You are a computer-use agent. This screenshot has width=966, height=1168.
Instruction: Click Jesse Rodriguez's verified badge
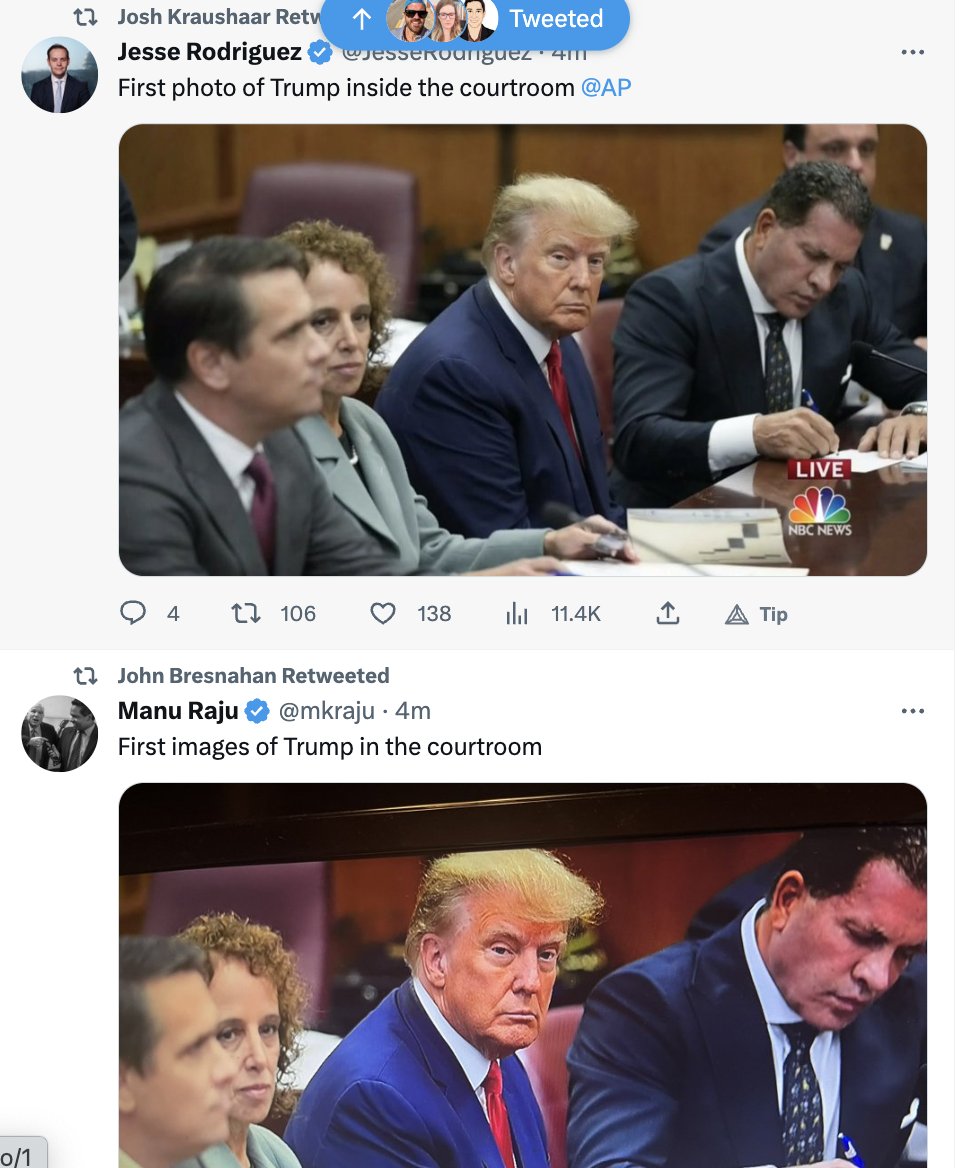[x=320, y=52]
